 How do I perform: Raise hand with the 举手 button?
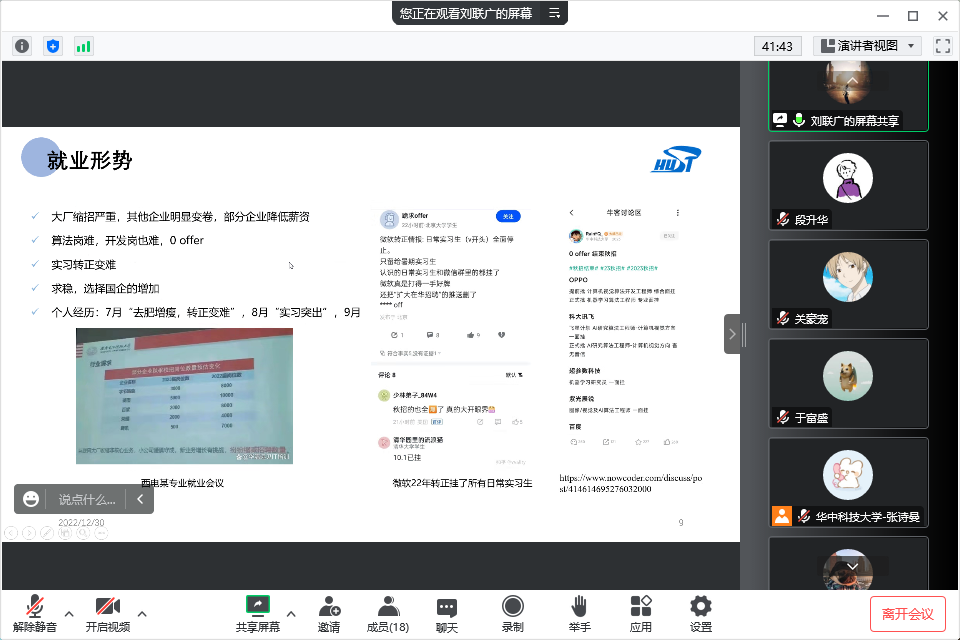pyautogui.click(x=579, y=614)
